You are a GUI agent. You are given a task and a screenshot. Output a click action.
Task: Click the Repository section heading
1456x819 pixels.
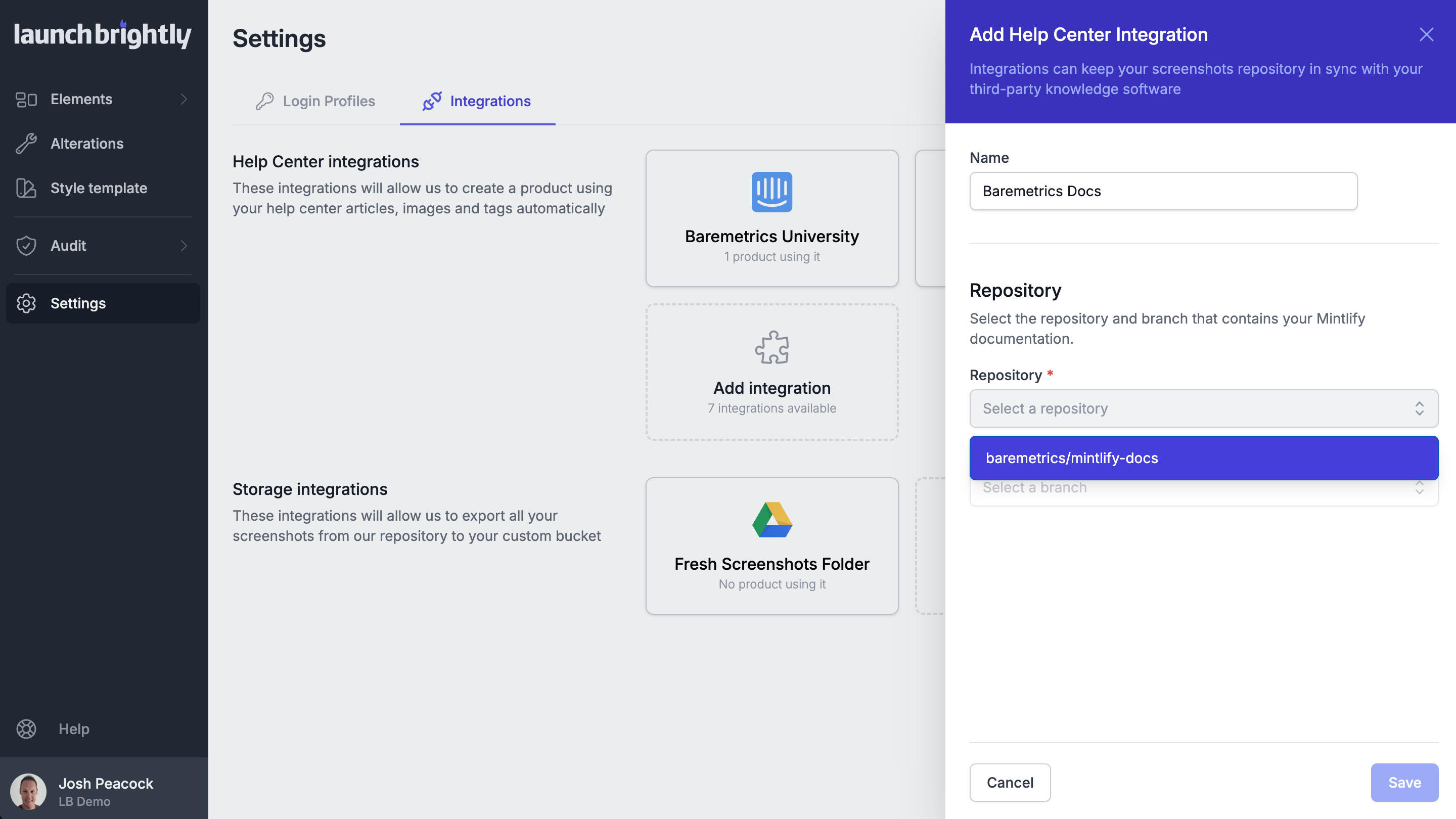(1015, 290)
